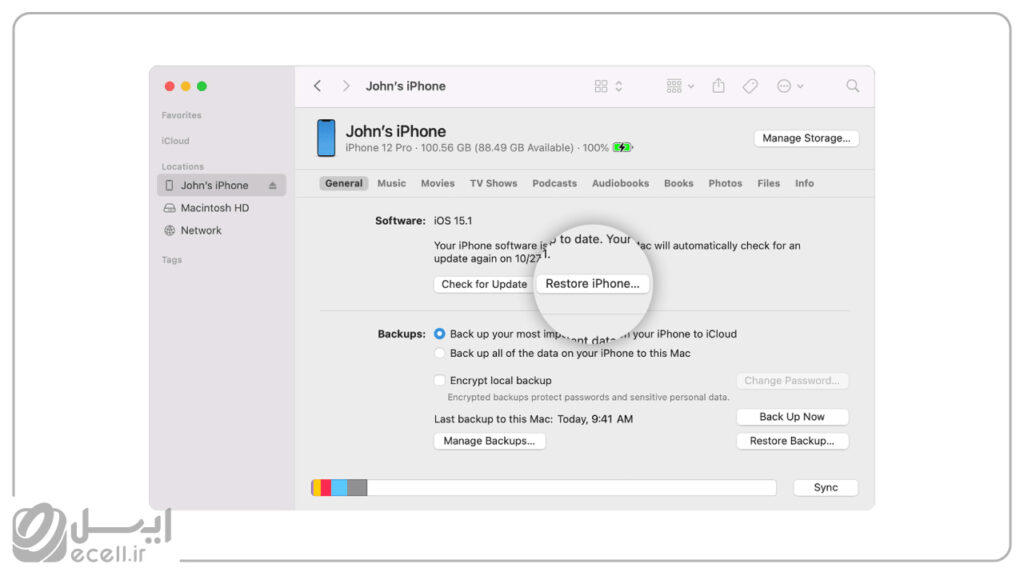
Task: Click the gray segment of storage bar
Action: pos(357,487)
